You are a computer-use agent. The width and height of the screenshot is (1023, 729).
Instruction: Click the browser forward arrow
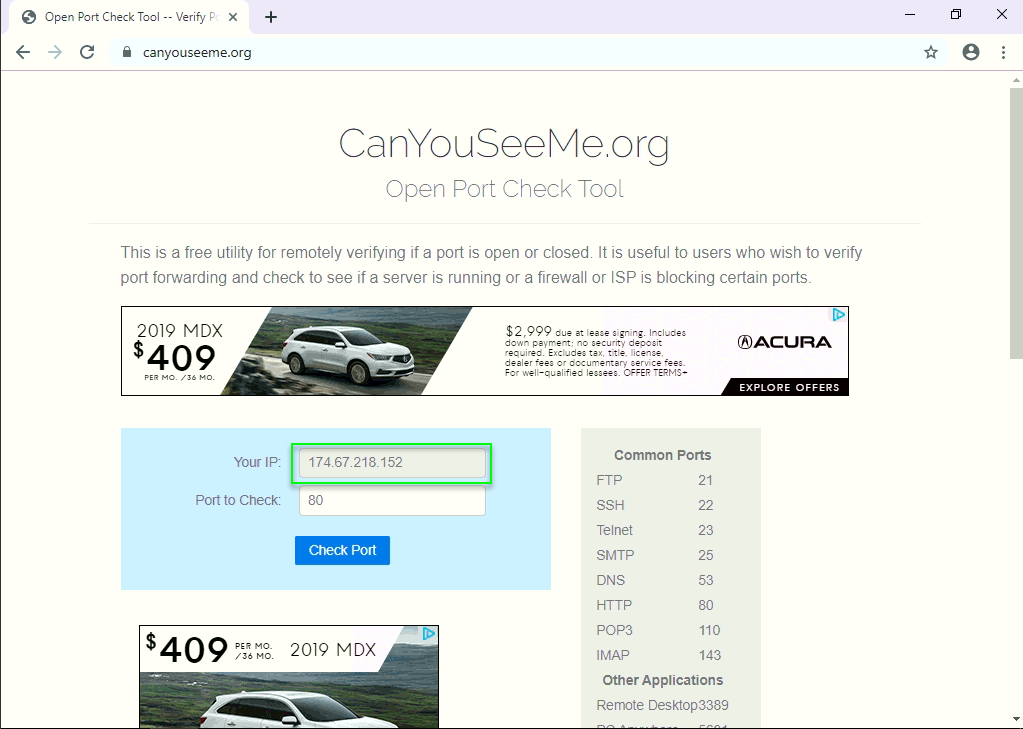[55, 52]
